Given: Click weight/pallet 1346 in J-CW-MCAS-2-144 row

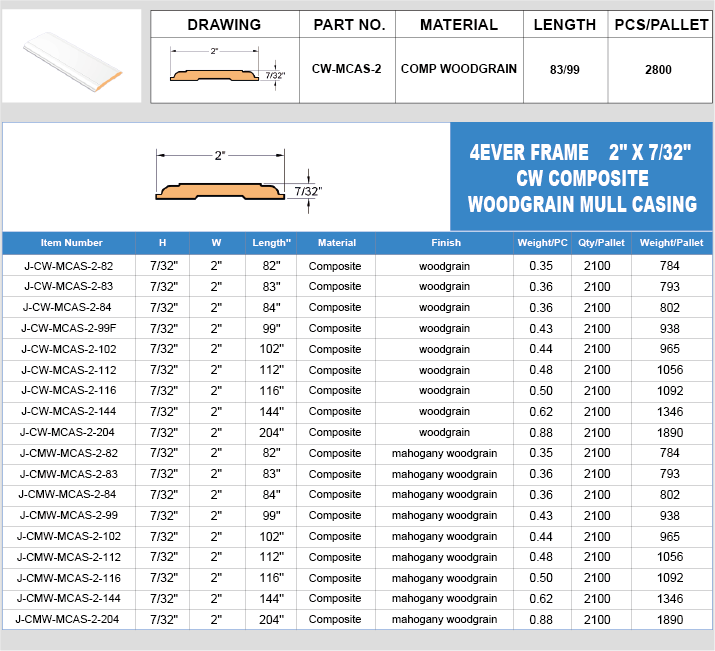Looking at the screenshot, I should point(670,411).
